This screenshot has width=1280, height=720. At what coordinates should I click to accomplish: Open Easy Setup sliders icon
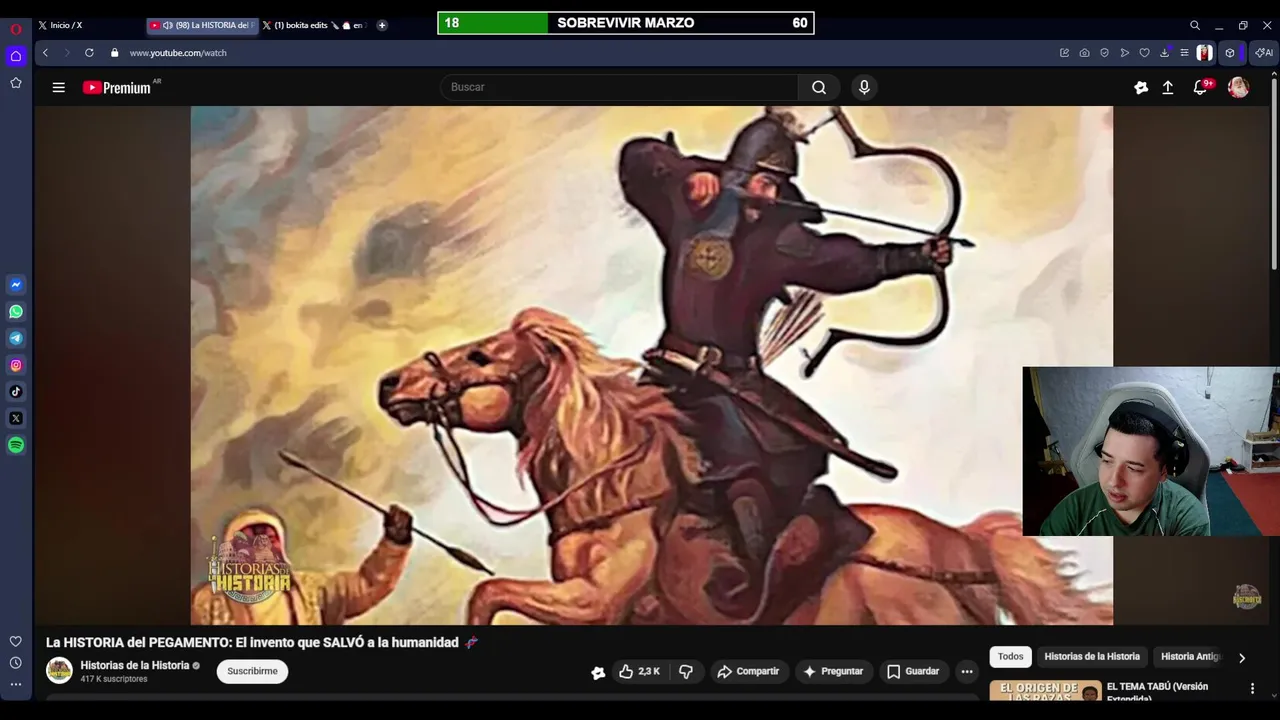coord(1184,53)
